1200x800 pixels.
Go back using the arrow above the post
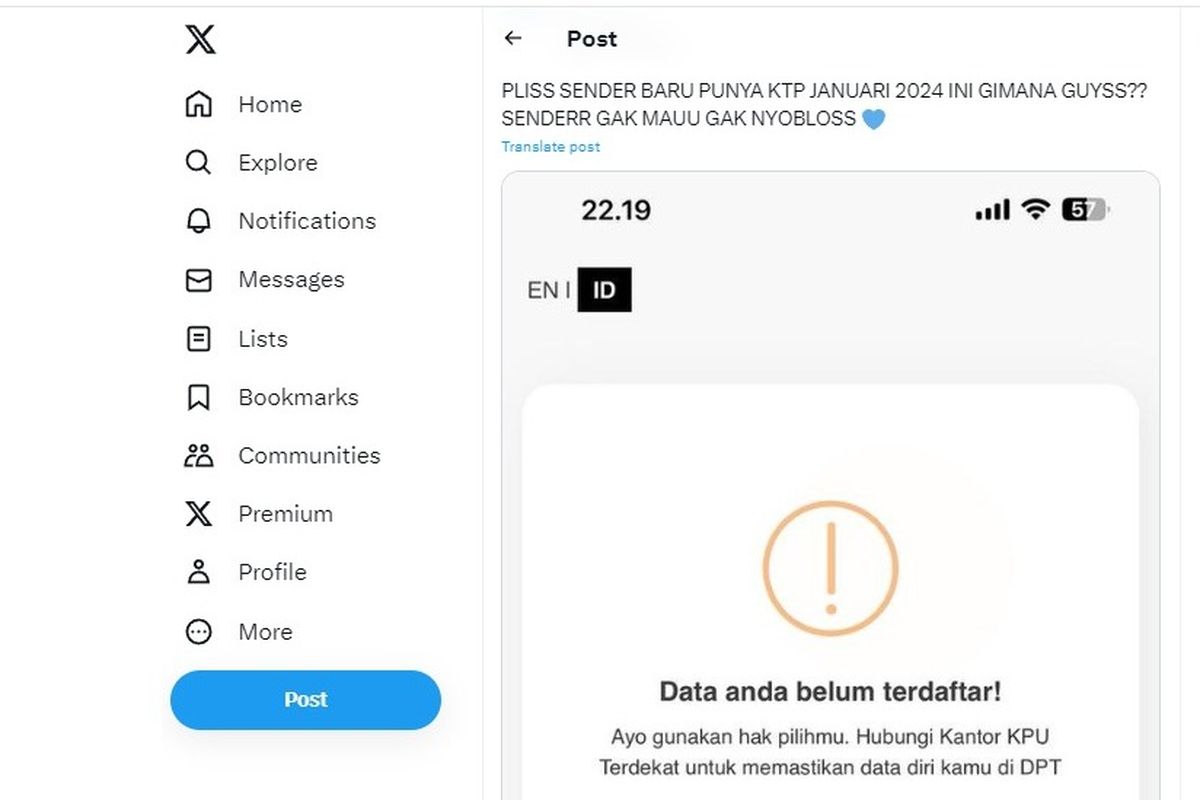(x=513, y=38)
